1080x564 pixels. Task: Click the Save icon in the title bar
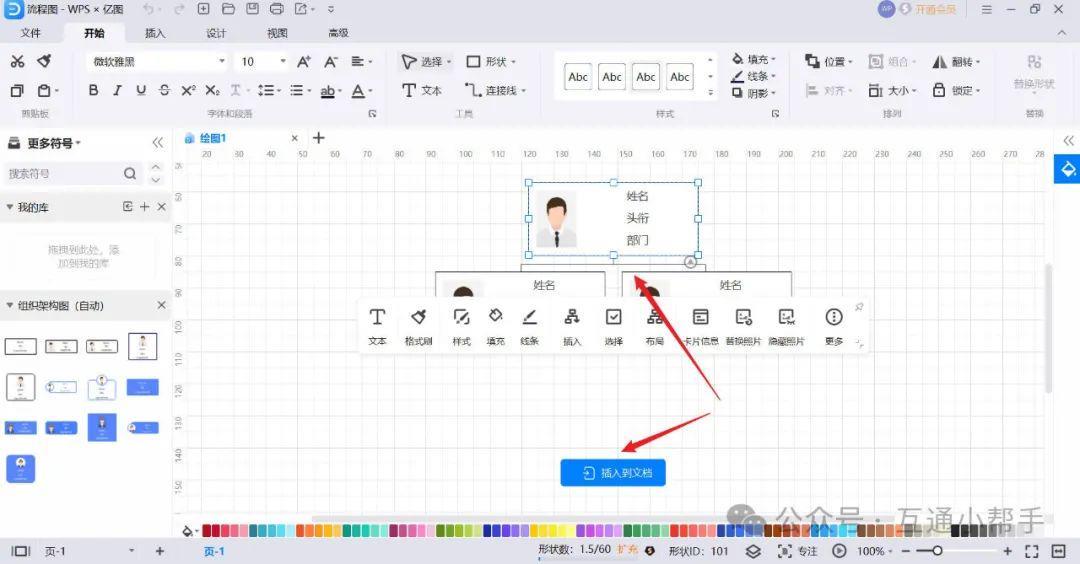coord(253,9)
